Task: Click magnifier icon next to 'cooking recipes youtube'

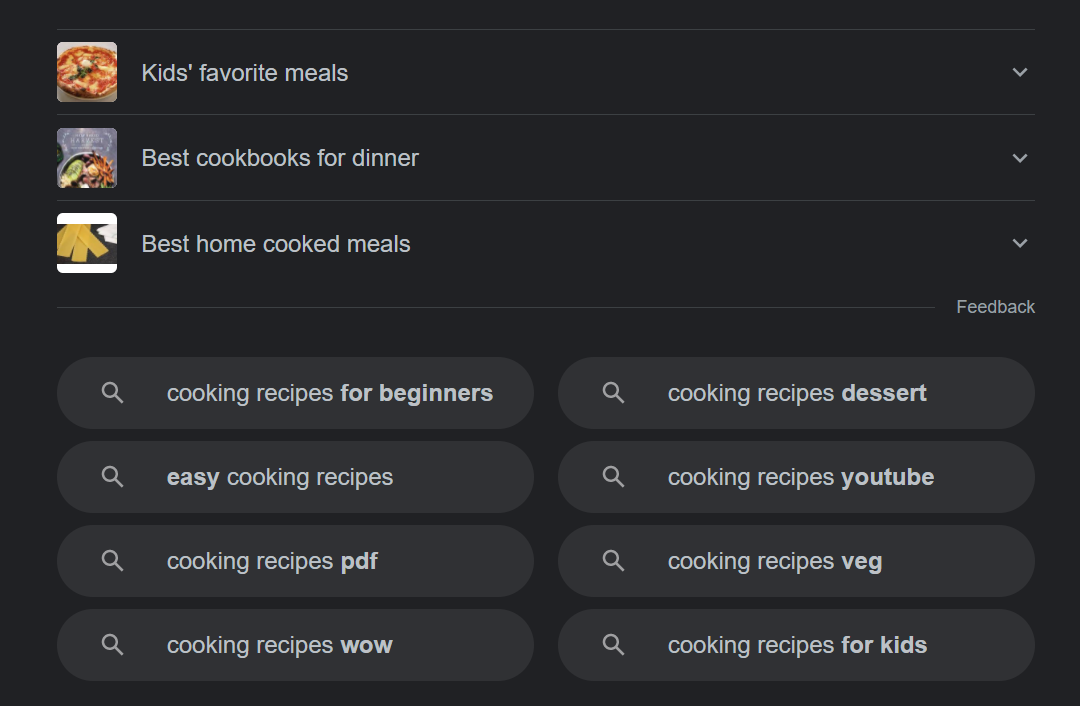Action: coord(614,477)
